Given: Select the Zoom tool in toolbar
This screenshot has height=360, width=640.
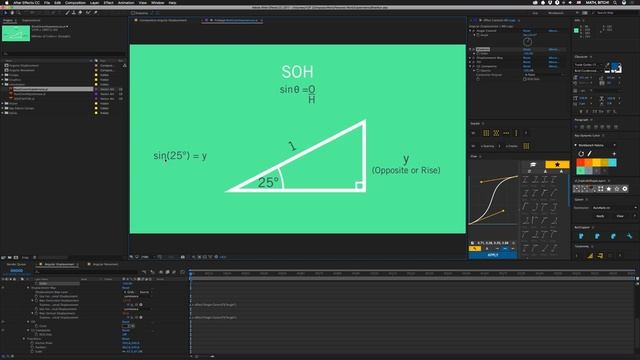Looking at the screenshot, I should point(19,13).
